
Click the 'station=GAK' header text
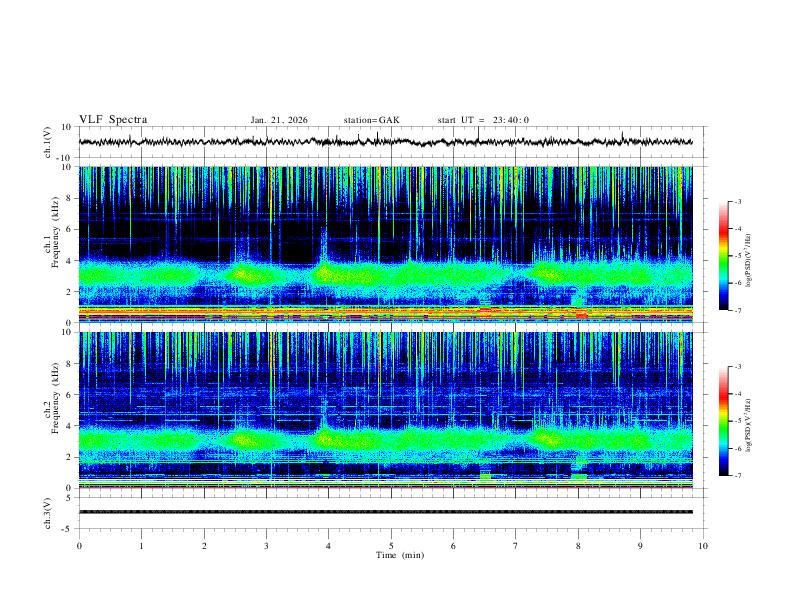pyautogui.click(x=371, y=120)
